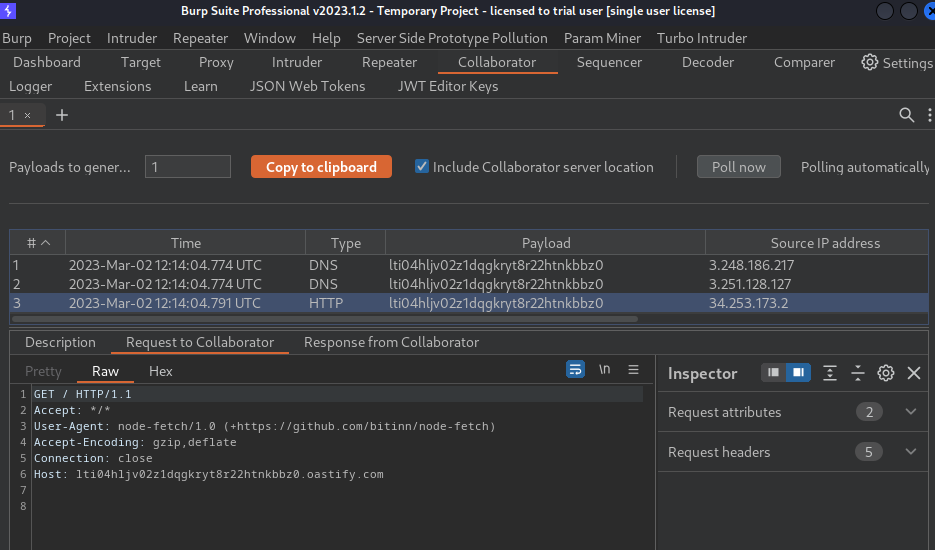Switch Inspector to left-docked layout
Screen dimensions: 935x550
[773, 373]
